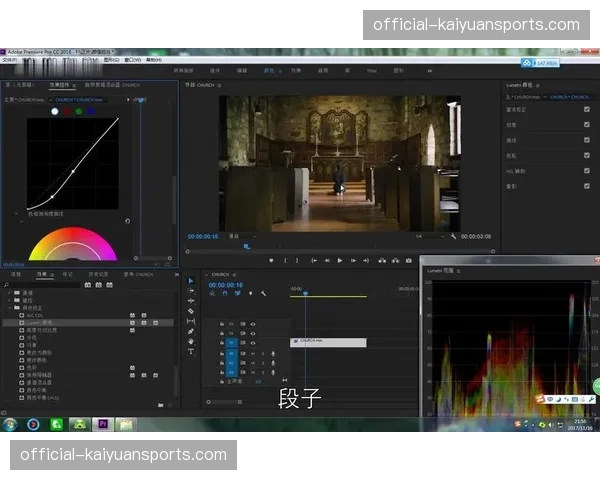Open Program Monitor settings wrench
Viewport: 600px width, 480px height.
pos(453,237)
